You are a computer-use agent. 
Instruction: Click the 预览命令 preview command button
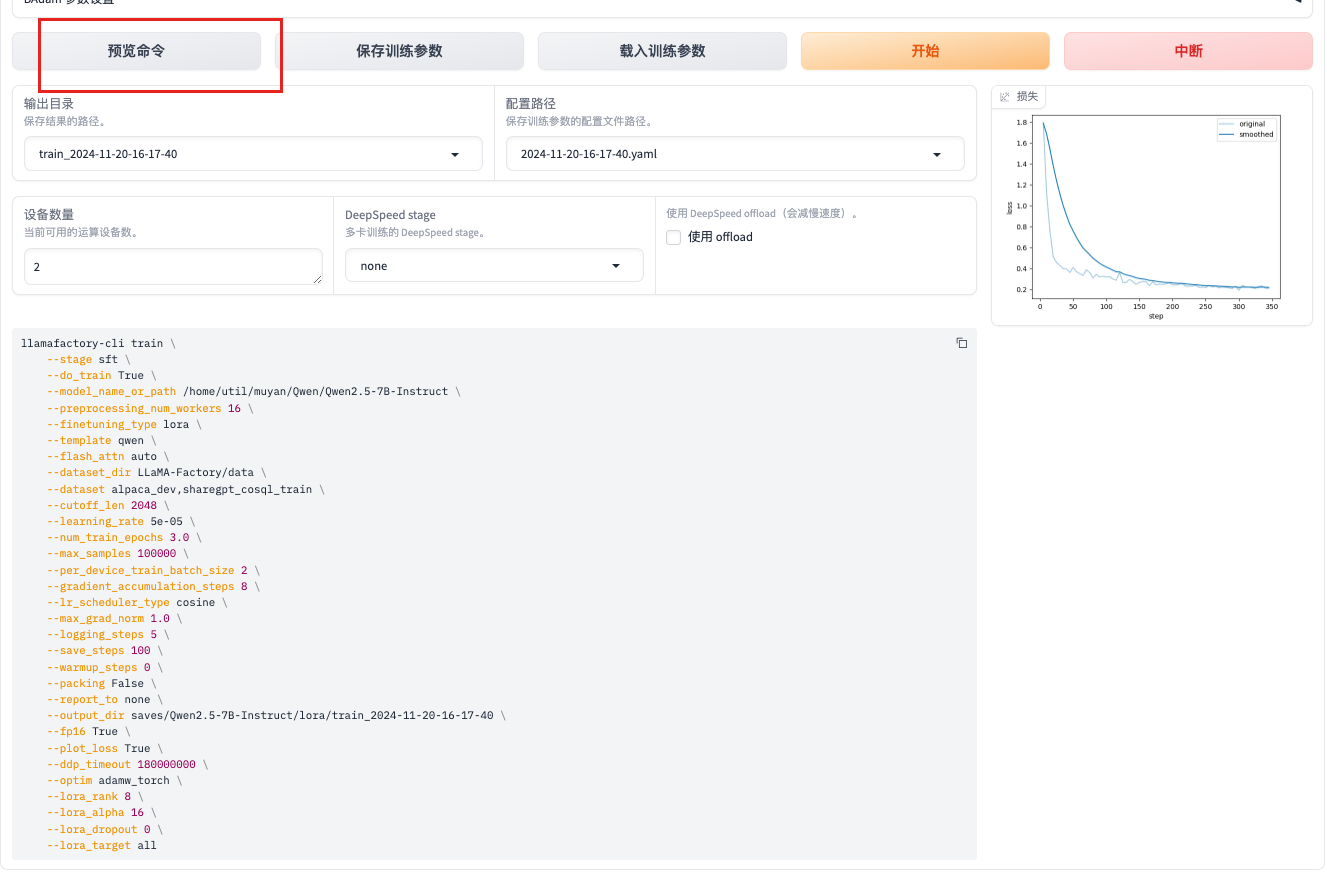(x=136, y=51)
